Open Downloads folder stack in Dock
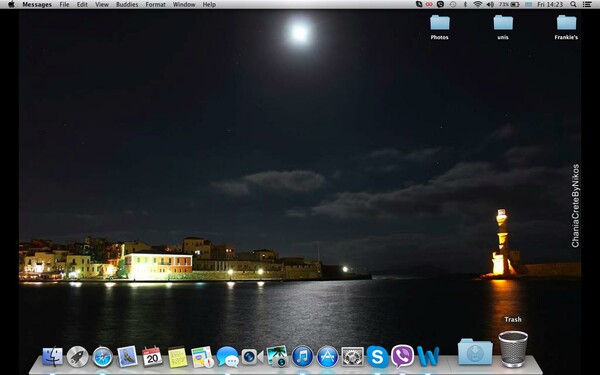This screenshot has width=600, height=375. [x=475, y=352]
